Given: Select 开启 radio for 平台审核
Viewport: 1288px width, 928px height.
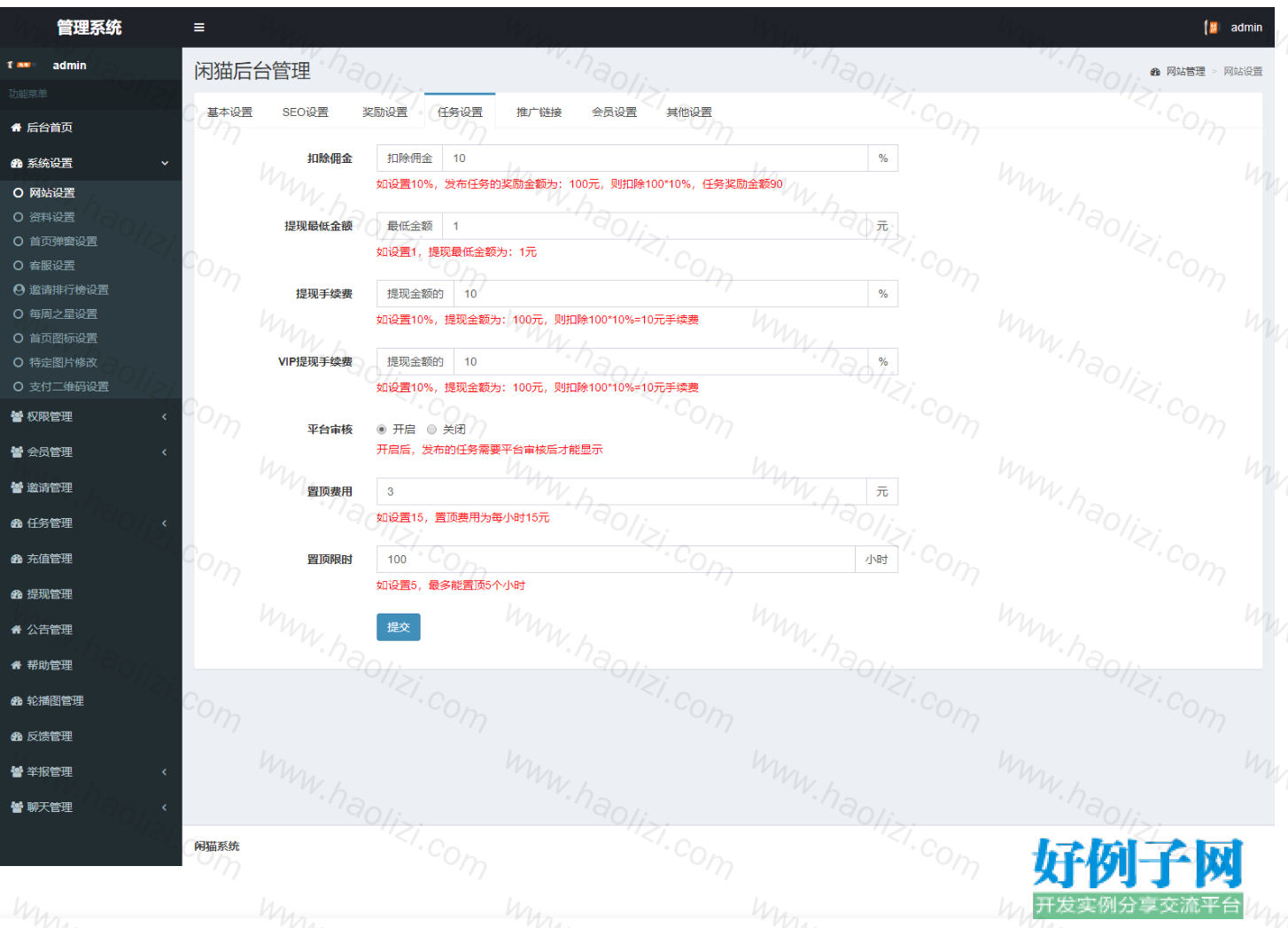Looking at the screenshot, I should pyautogui.click(x=382, y=429).
